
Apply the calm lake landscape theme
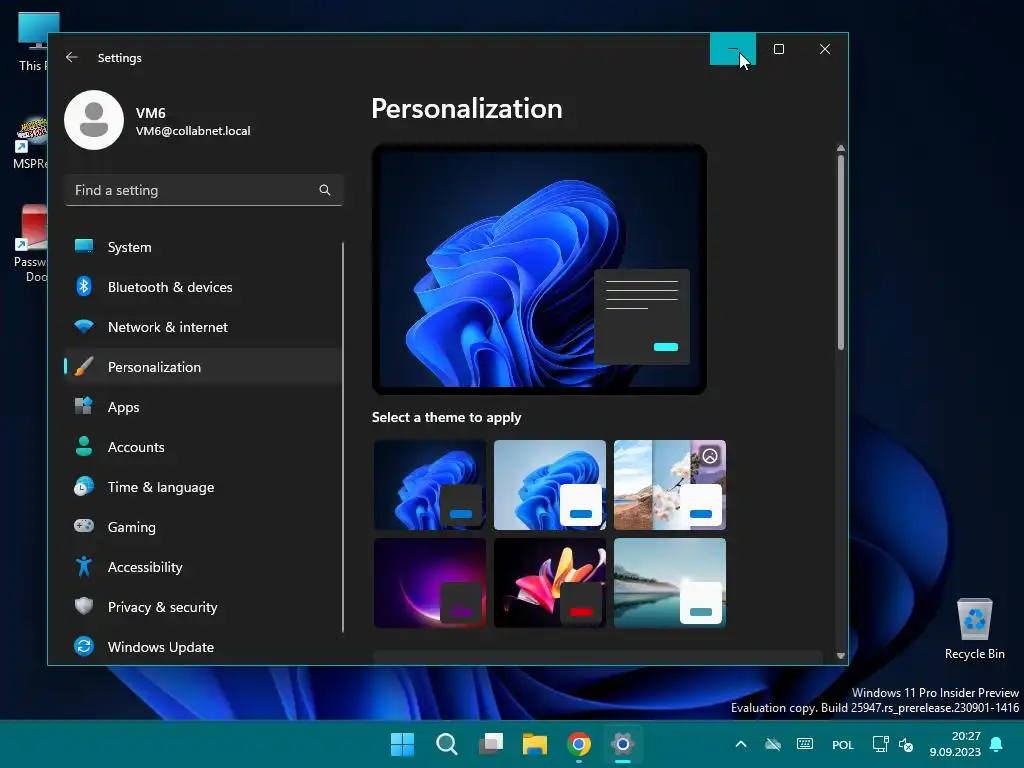670,583
